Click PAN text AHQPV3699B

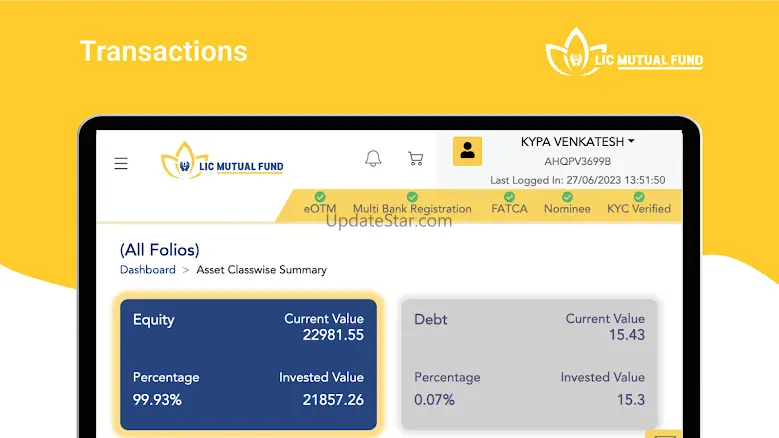pyautogui.click(x=577, y=161)
